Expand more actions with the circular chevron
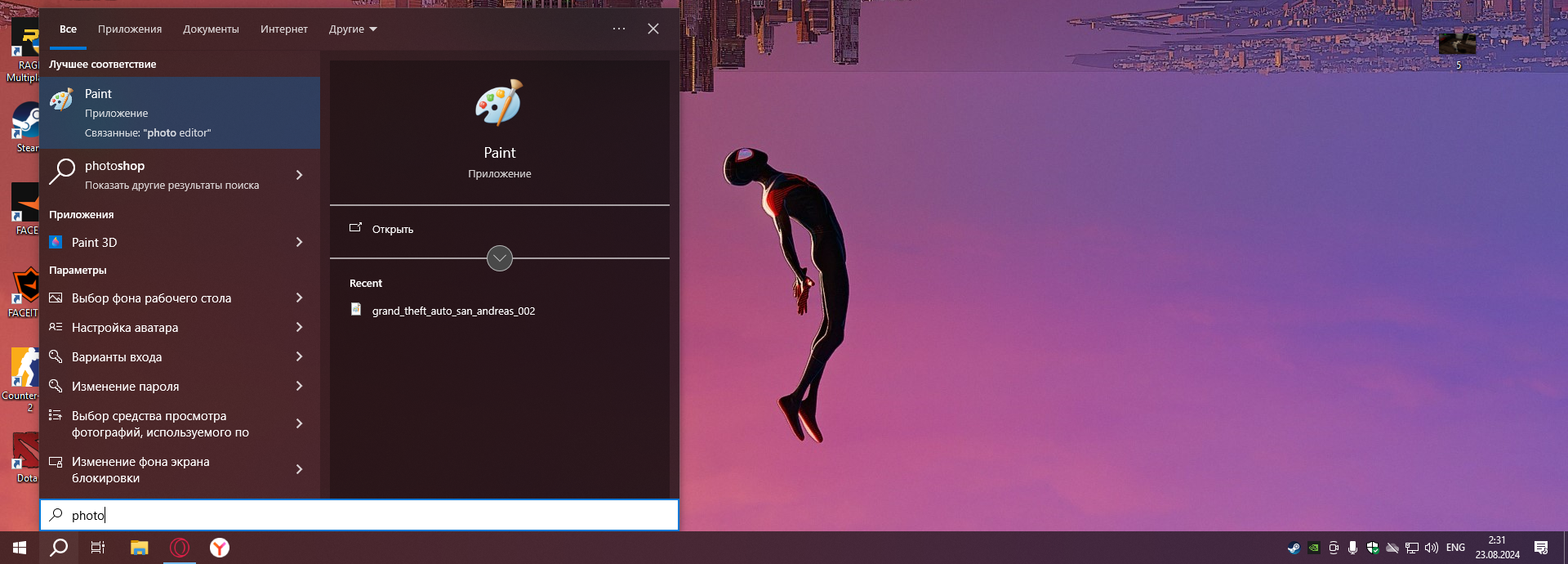This screenshot has width=1568, height=564. coord(500,258)
